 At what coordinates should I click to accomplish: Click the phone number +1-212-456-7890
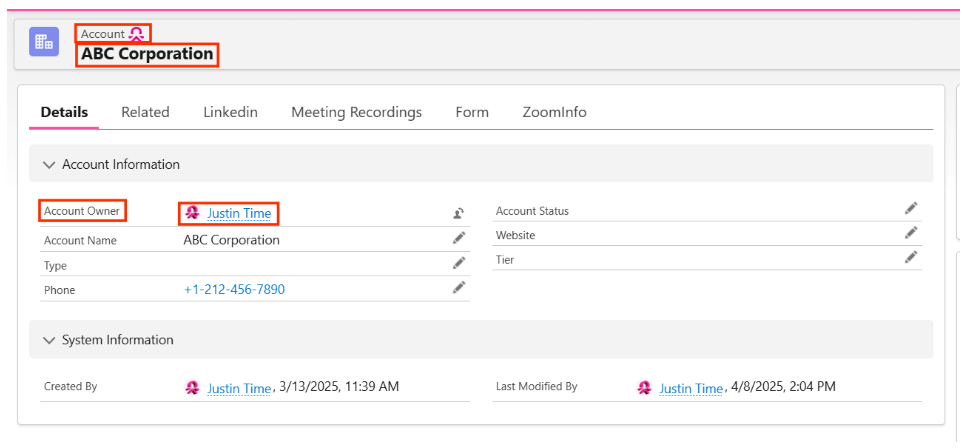tap(234, 289)
